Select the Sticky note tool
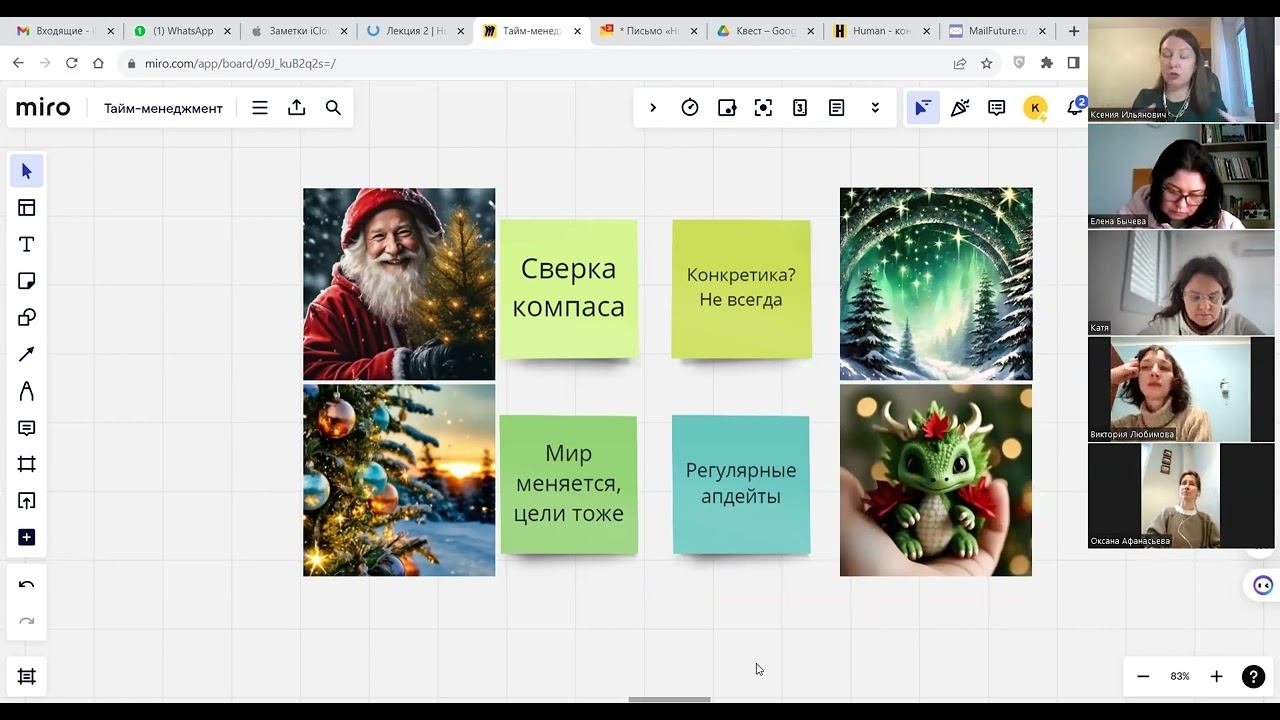1280x720 pixels. click(27, 281)
